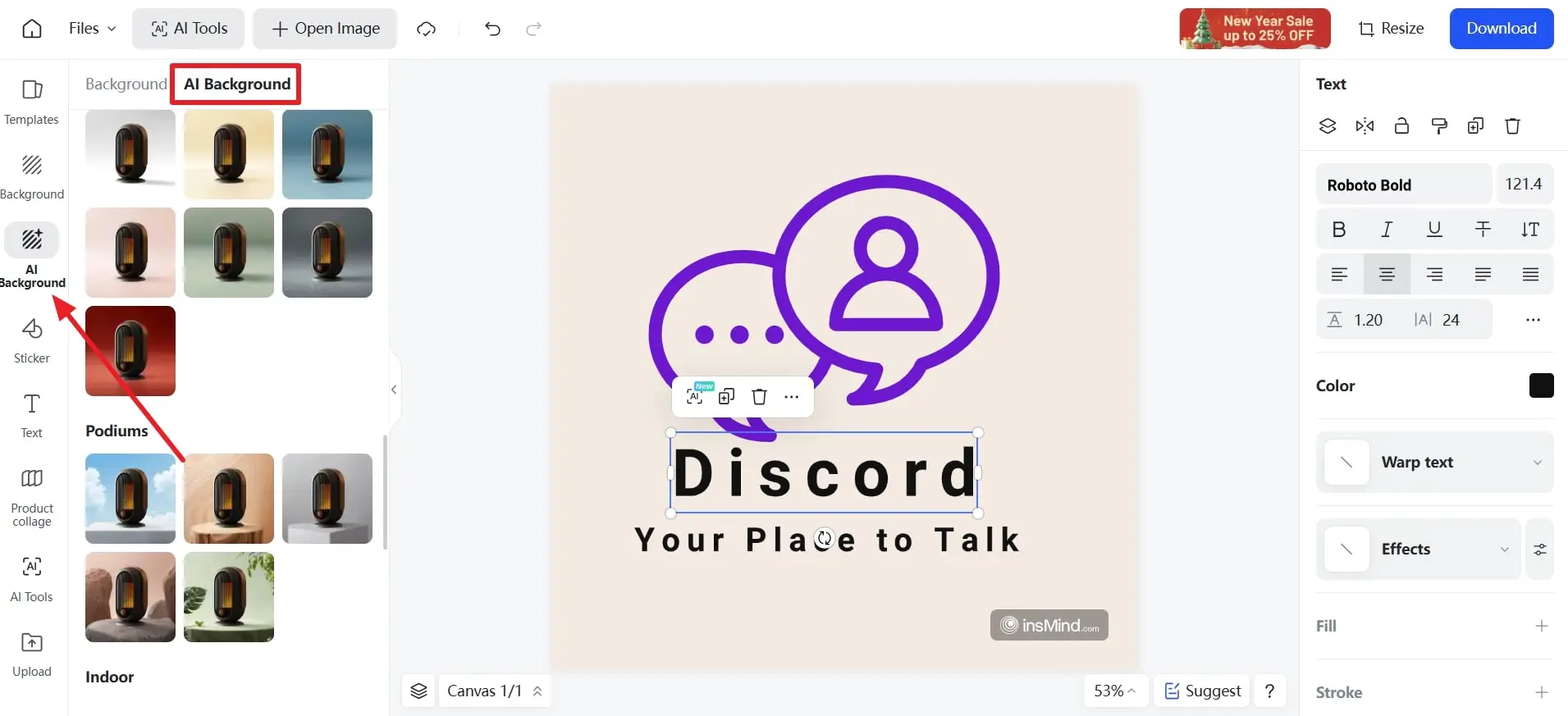Open AI Tools from top toolbar

[x=189, y=29]
